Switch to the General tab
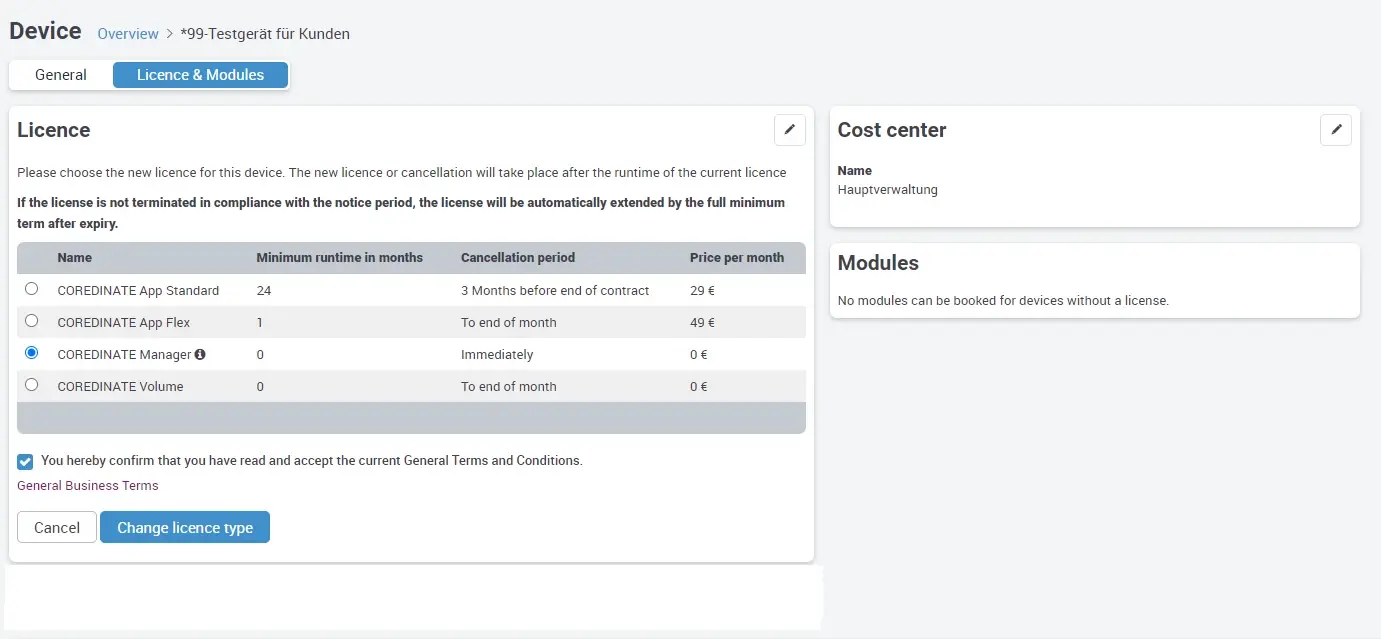Screen dimensions: 1381x639 (x=61, y=75)
